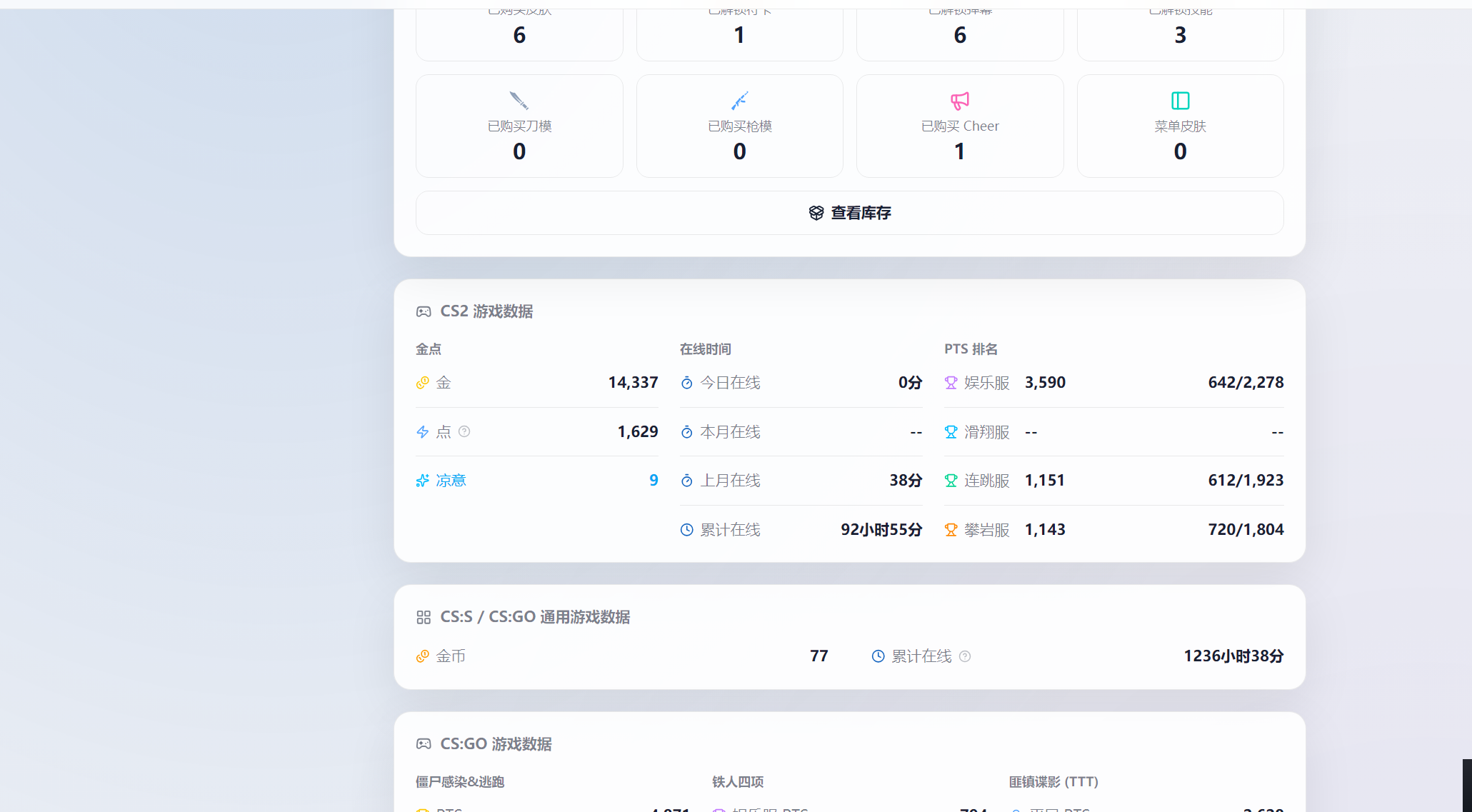Click the count 0 under 菜单皮肤
1472x812 pixels.
[1180, 151]
